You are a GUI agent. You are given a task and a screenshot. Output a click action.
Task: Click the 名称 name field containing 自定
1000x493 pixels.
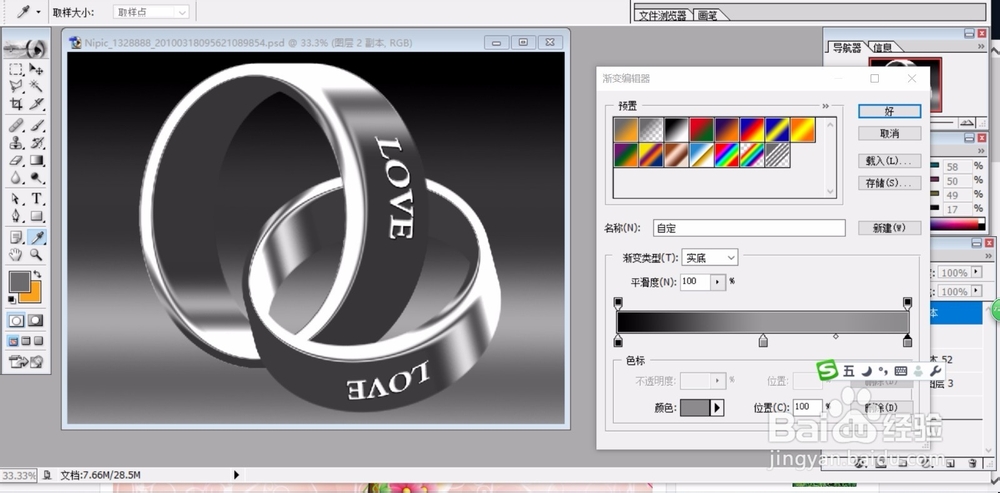coord(749,228)
